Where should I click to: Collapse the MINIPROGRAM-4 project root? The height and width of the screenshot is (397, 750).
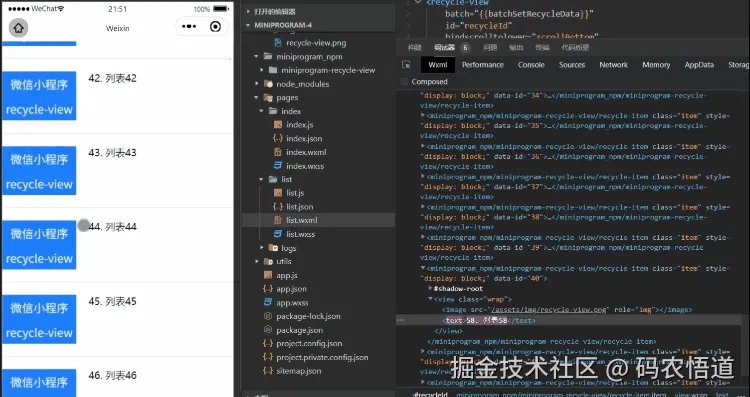248,25
